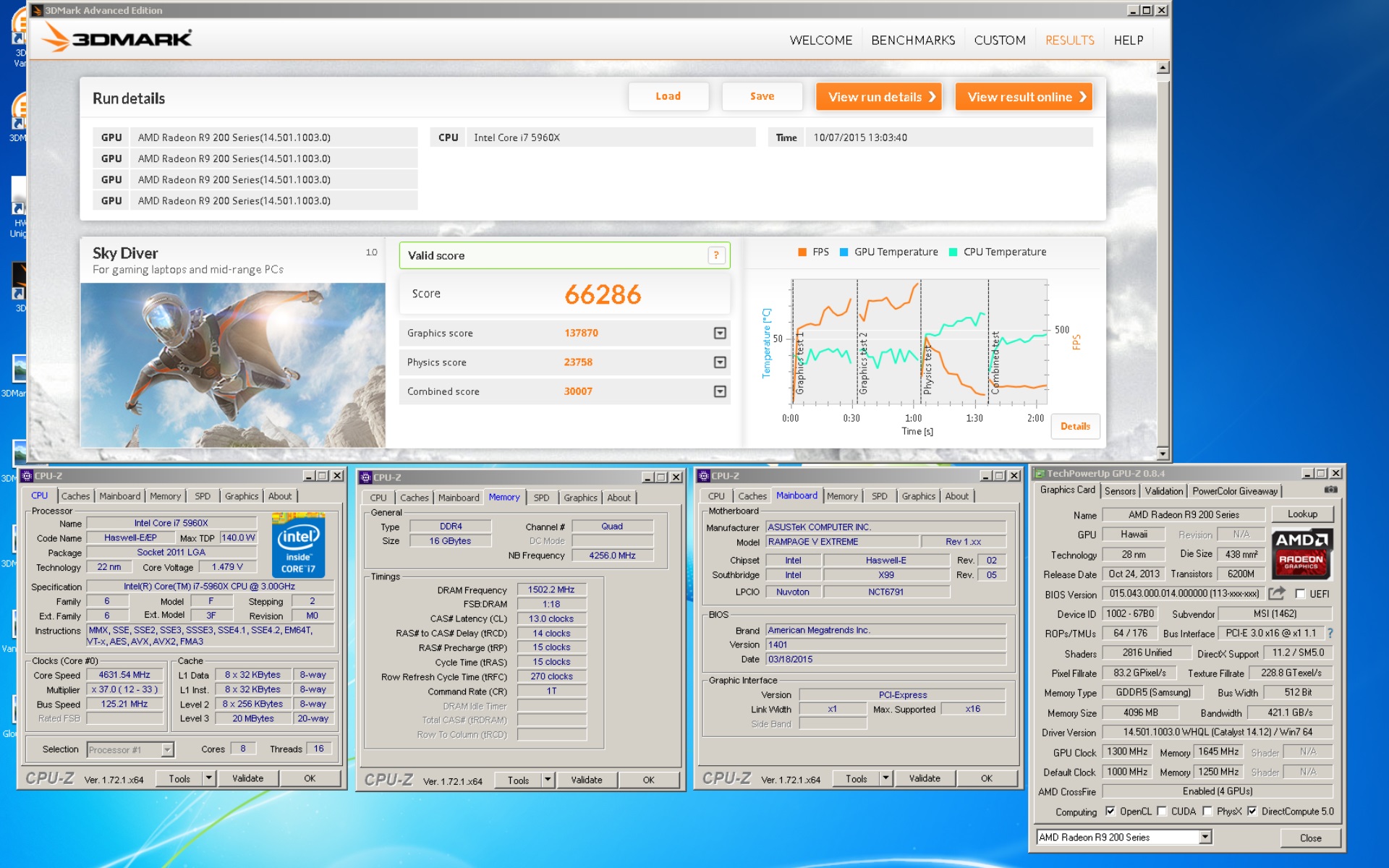
Task: Click the Load button in Run details
Action: click(668, 96)
